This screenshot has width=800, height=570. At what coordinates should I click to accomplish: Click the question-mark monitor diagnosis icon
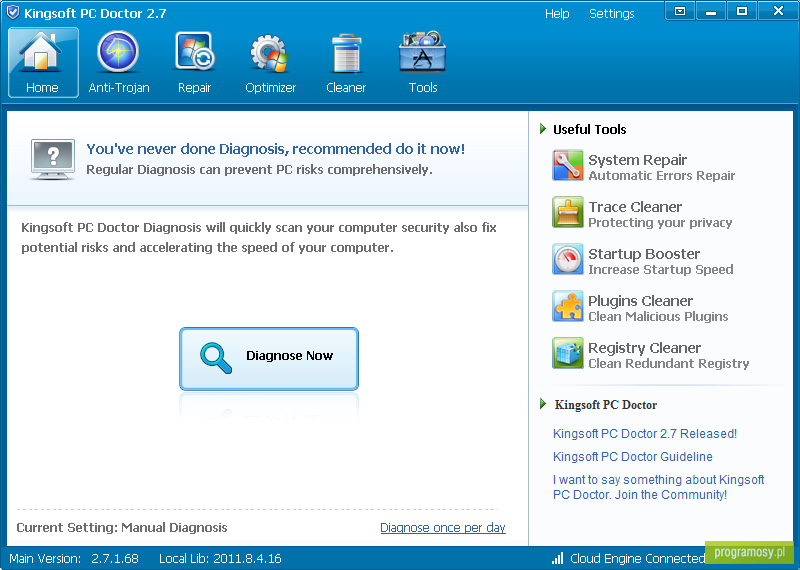point(53,159)
